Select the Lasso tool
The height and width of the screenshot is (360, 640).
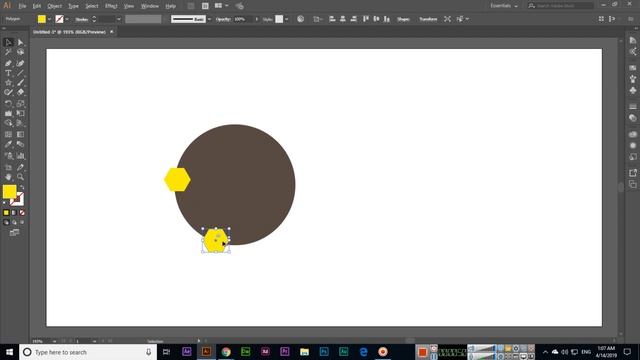coord(20,52)
